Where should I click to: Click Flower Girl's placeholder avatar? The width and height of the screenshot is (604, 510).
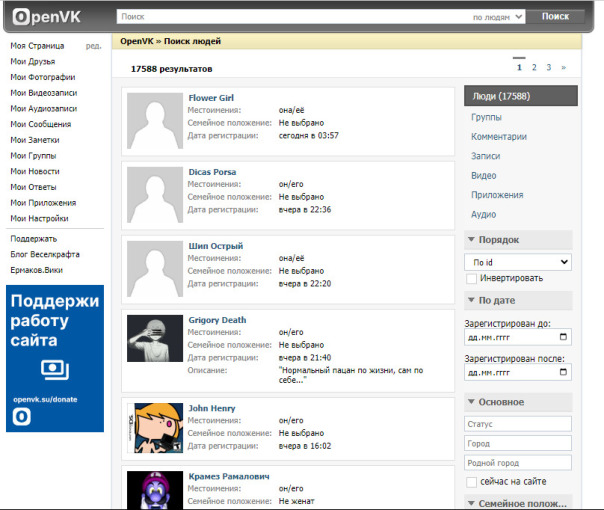(x=153, y=122)
